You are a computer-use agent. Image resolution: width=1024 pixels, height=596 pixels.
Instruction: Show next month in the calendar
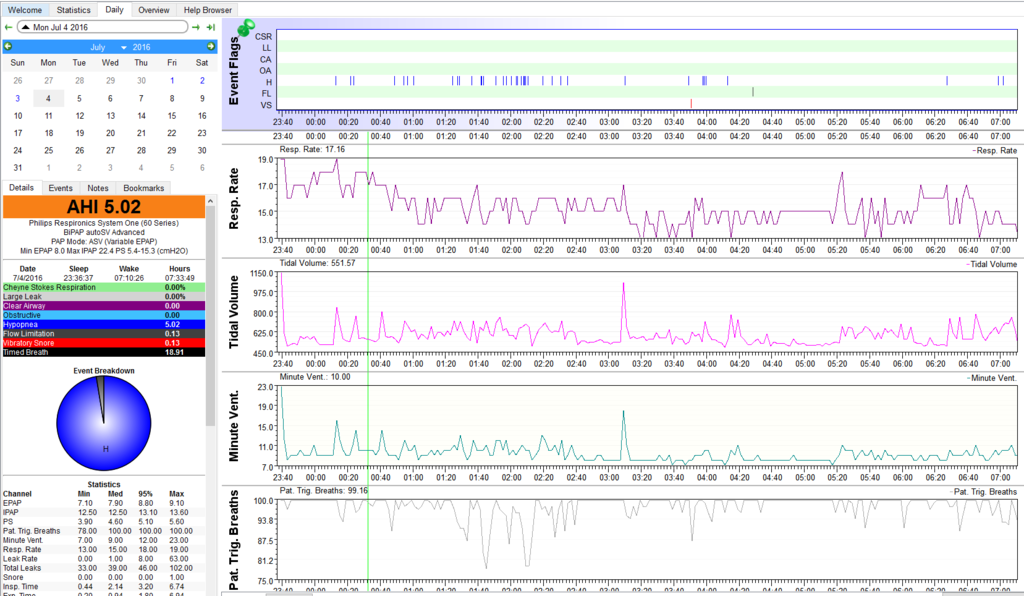211,47
